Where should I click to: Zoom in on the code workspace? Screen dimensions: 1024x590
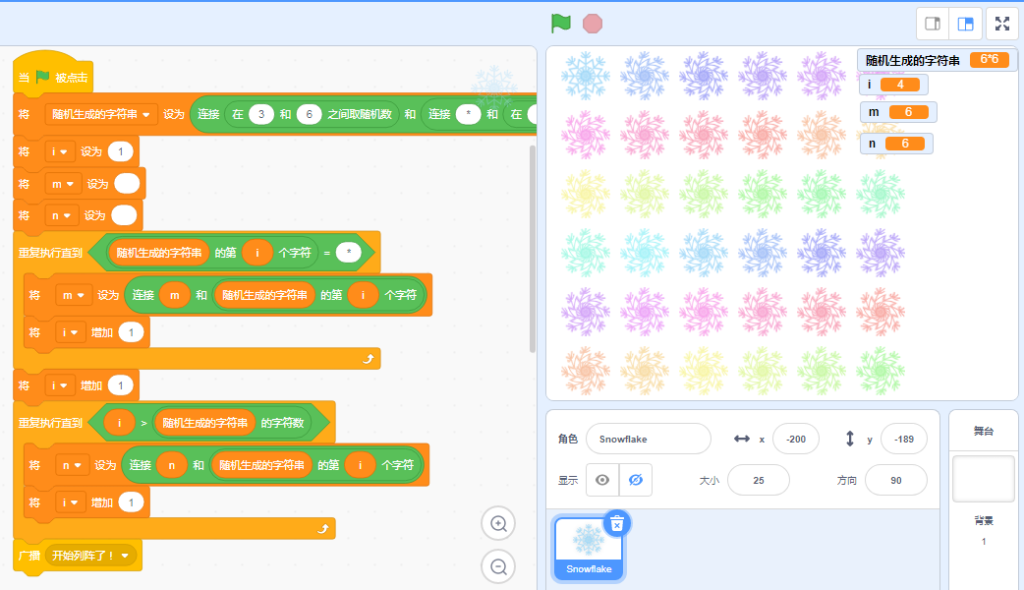498,523
